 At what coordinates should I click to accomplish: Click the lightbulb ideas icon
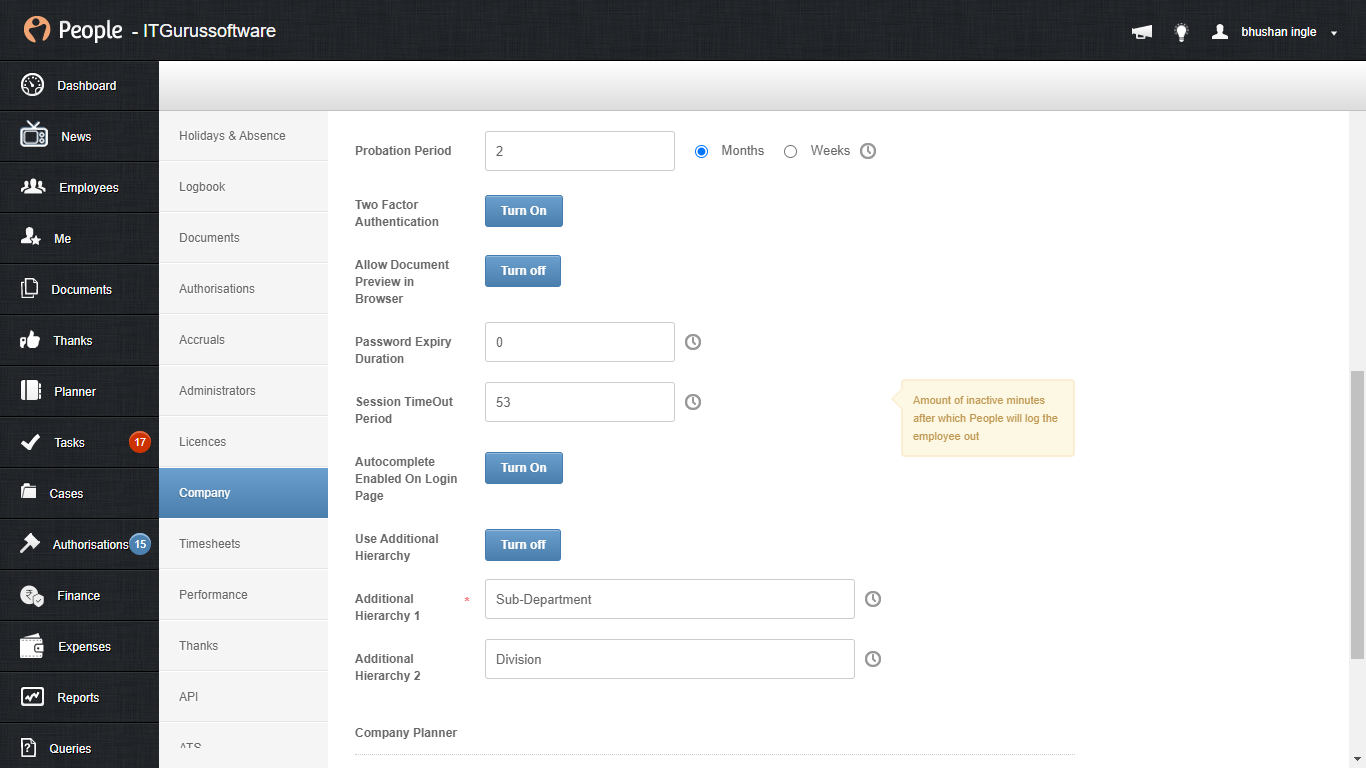[1181, 32]
